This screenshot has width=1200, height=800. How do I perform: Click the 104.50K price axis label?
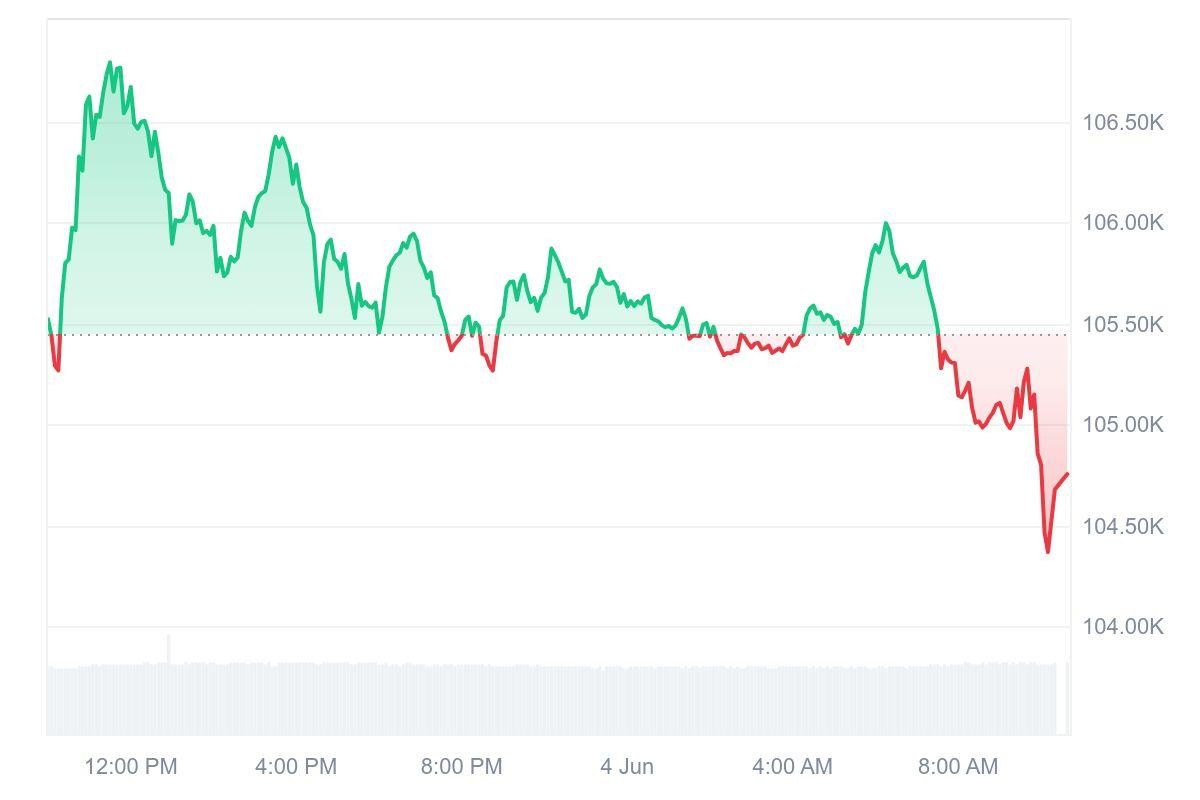[x=1123, y=526]
